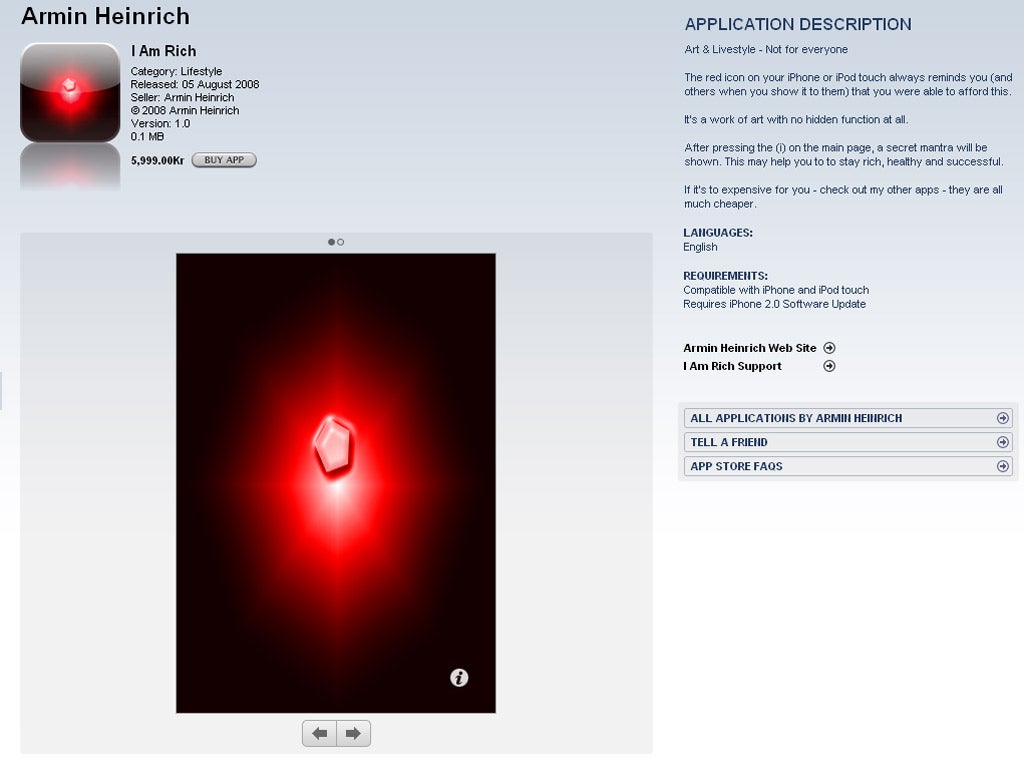
Task: Click the arrow on Tell a Friend row
Action: [x=1002, y=442]
